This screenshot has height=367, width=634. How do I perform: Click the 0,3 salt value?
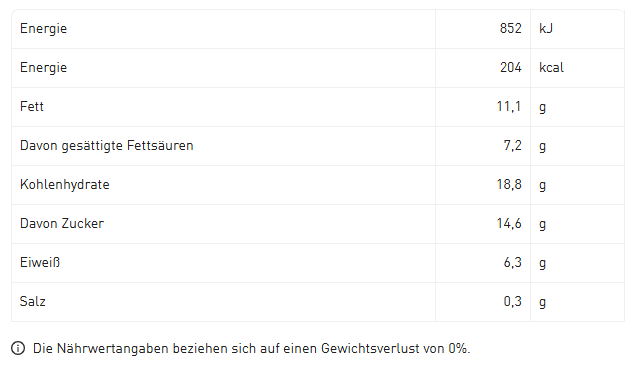[x=513, y=302]
